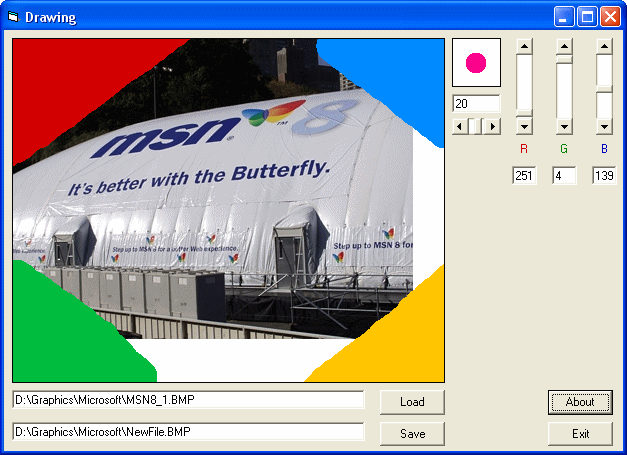Click the red value field showing 251
The height and width of the screenshot is (455, 627).
(524, 176)
